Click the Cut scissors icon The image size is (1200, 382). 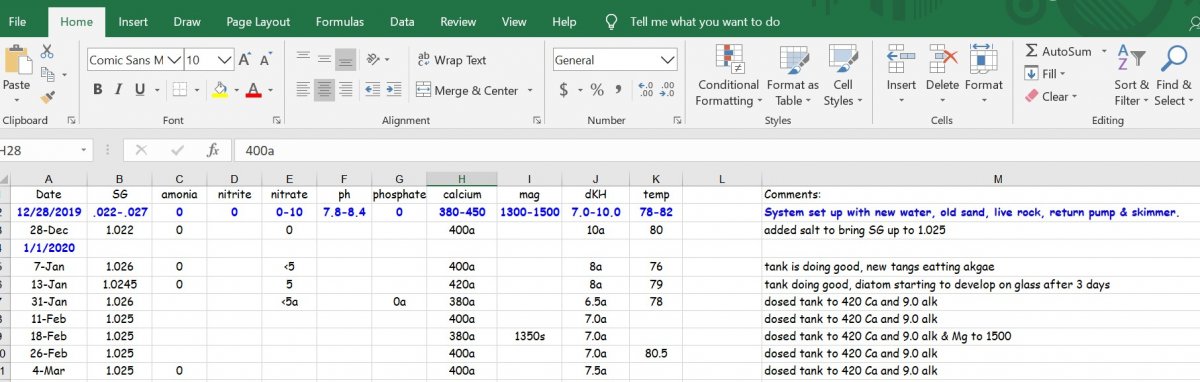click(x=47, y=52)
